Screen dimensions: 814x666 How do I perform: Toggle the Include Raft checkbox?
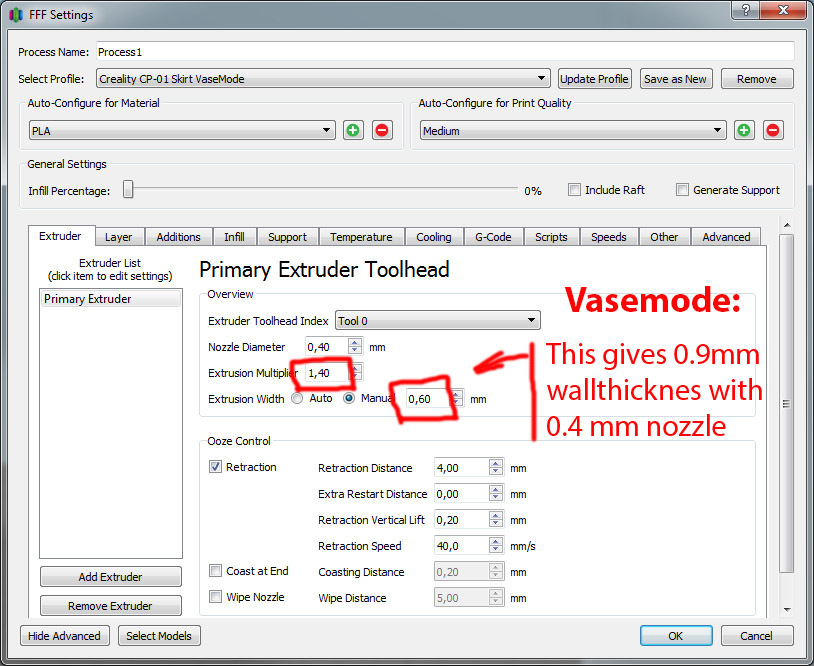click(574, 190)
